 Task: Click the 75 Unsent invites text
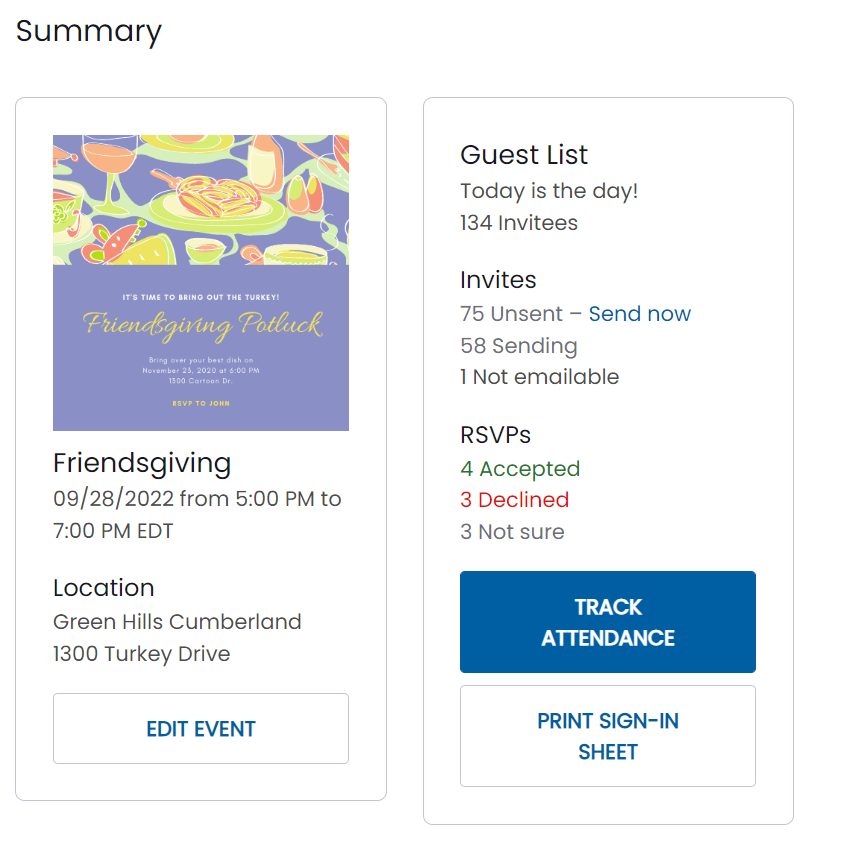click(x=511, y=314)
